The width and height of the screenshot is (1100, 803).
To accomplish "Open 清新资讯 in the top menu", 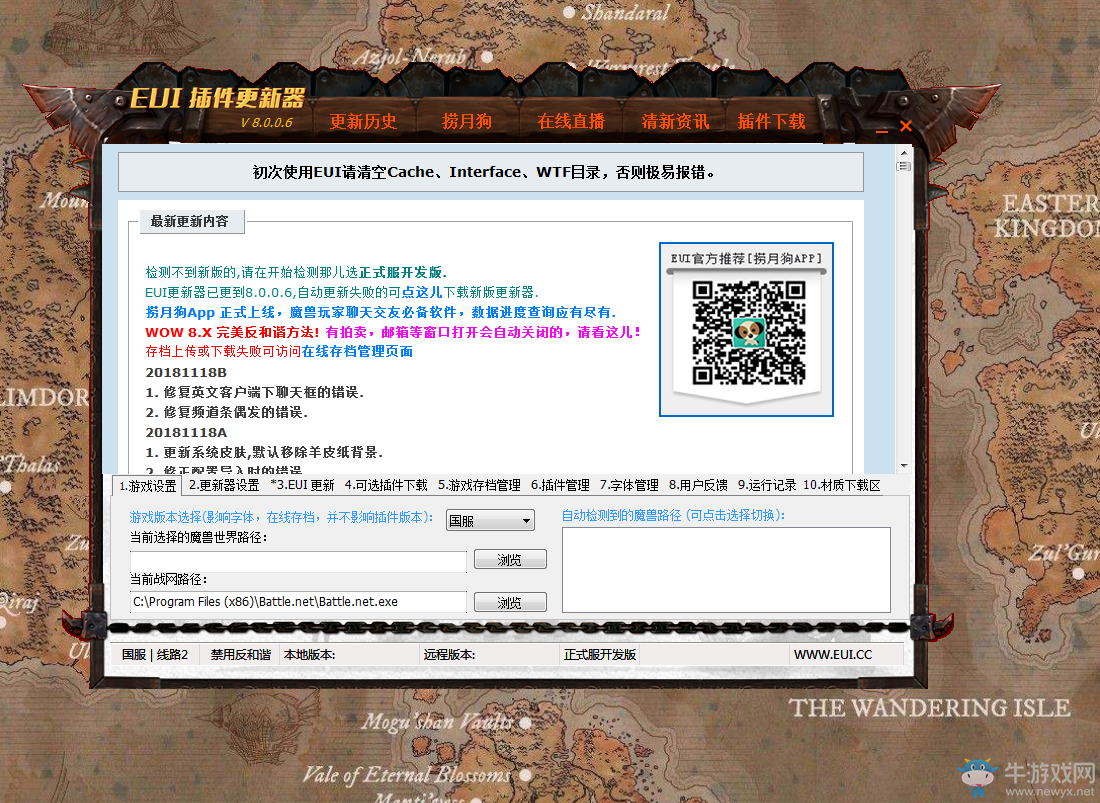I will (675, 121).
